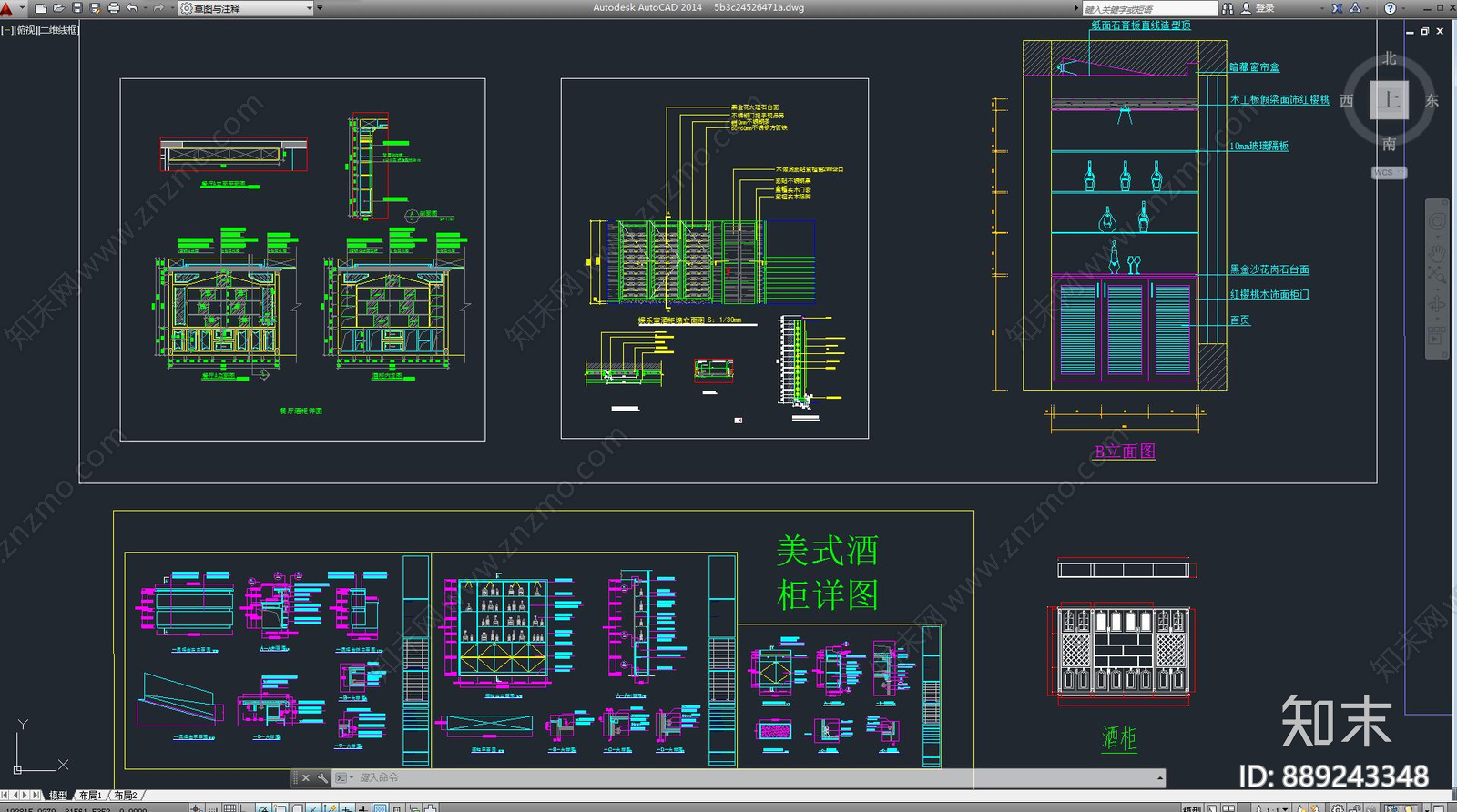Screen dimensions: 1457x812
Task: Open visual style menu 二维线框
Action: [60, 30]
